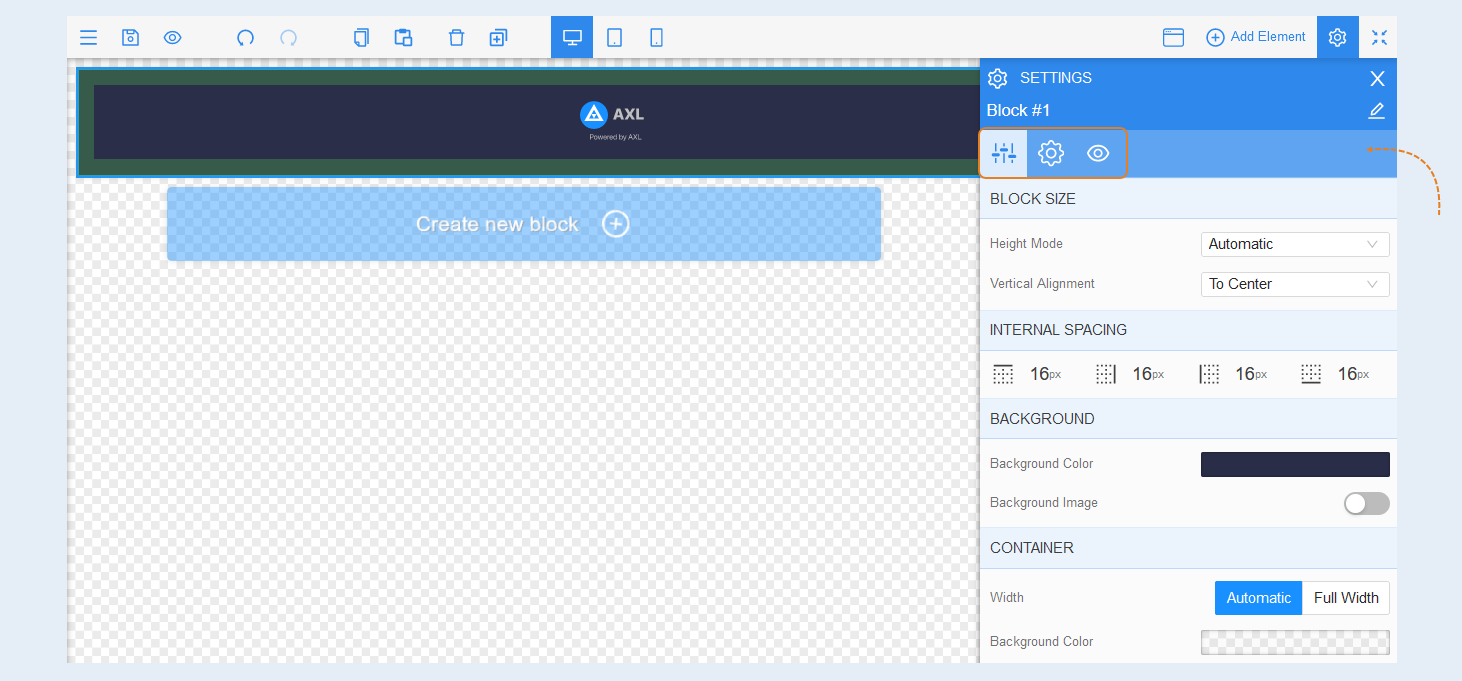The image size is (1462, 681).
Task: Click the save disk icon
Action: tap(130, 38)
